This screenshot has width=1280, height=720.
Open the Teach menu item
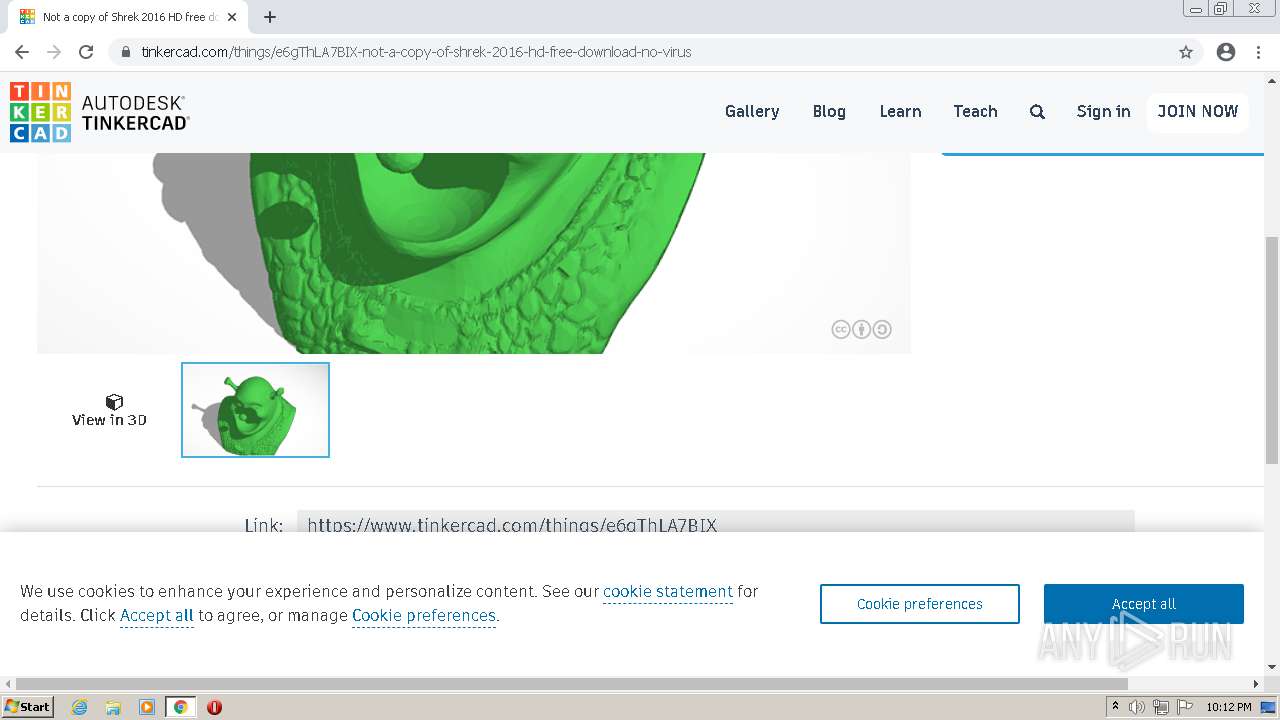point(975,112)
